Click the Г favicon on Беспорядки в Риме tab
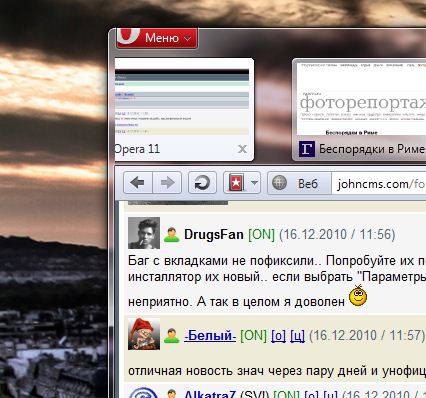Image resolution: width=426 pixels, height=398 pixels. [307, 149]
